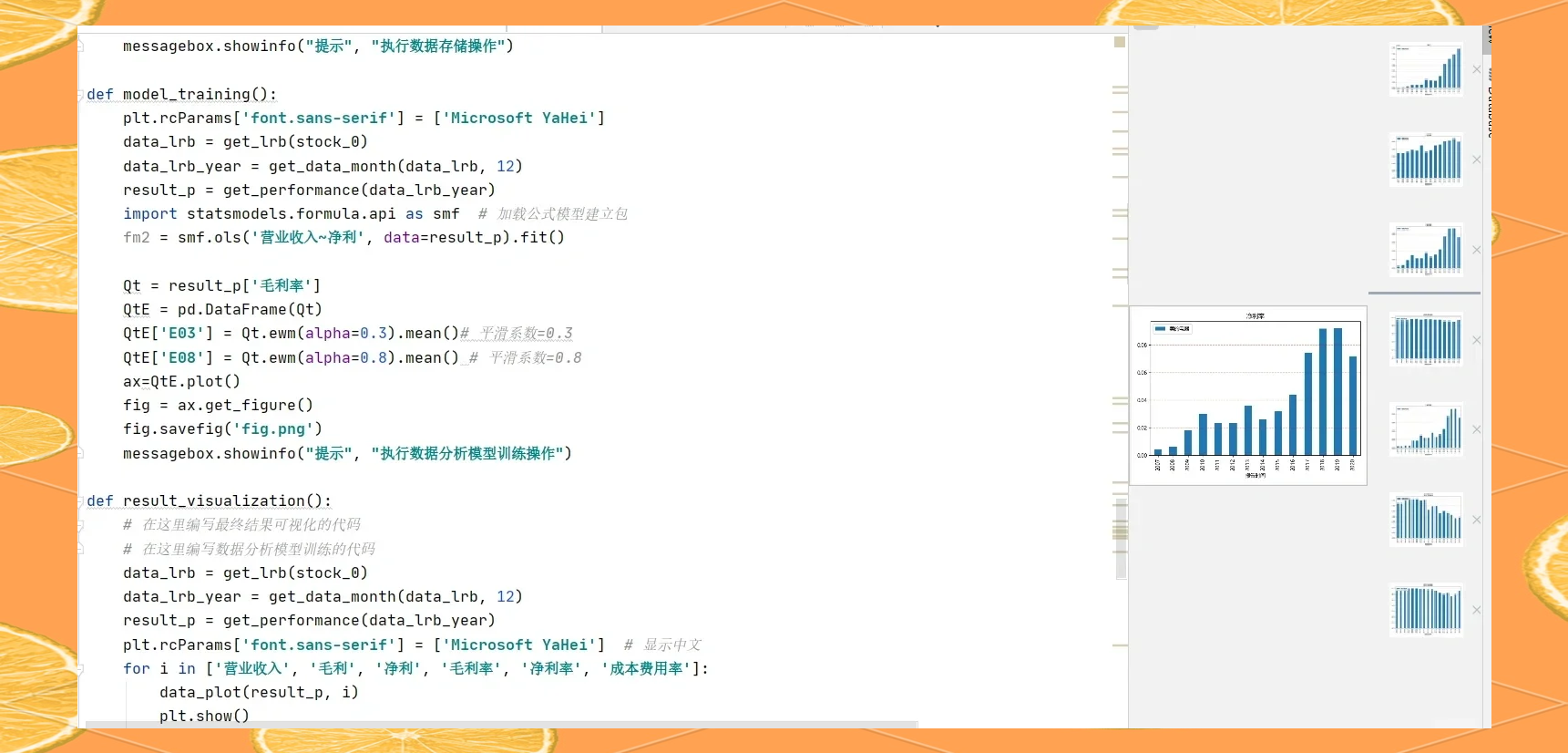Click the 'QtE = pd.DataFrame(Qt)' line

click(x=222, y=309)
